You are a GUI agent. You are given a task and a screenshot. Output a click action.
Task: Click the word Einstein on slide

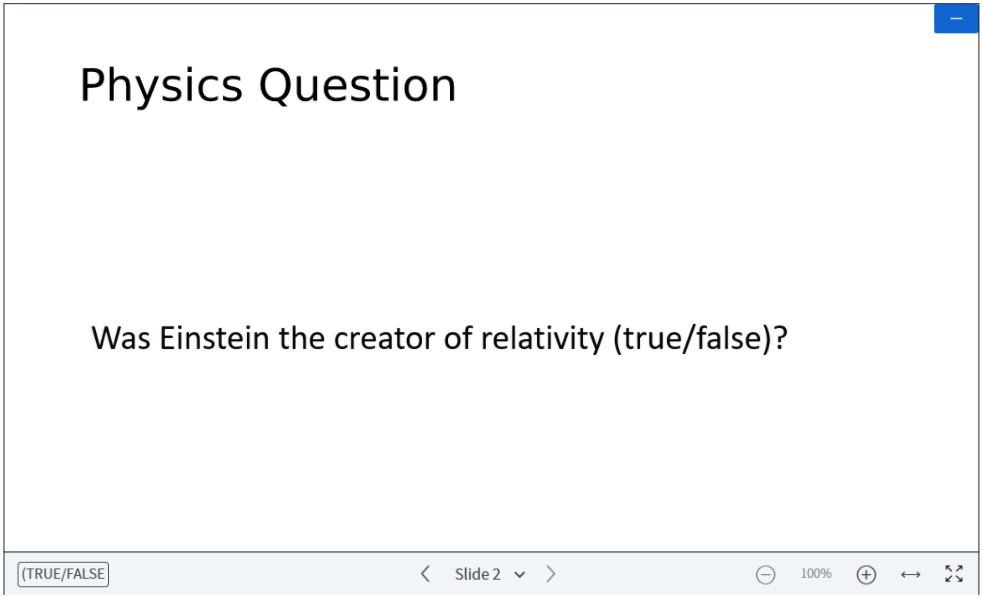(x=214, y=338)
